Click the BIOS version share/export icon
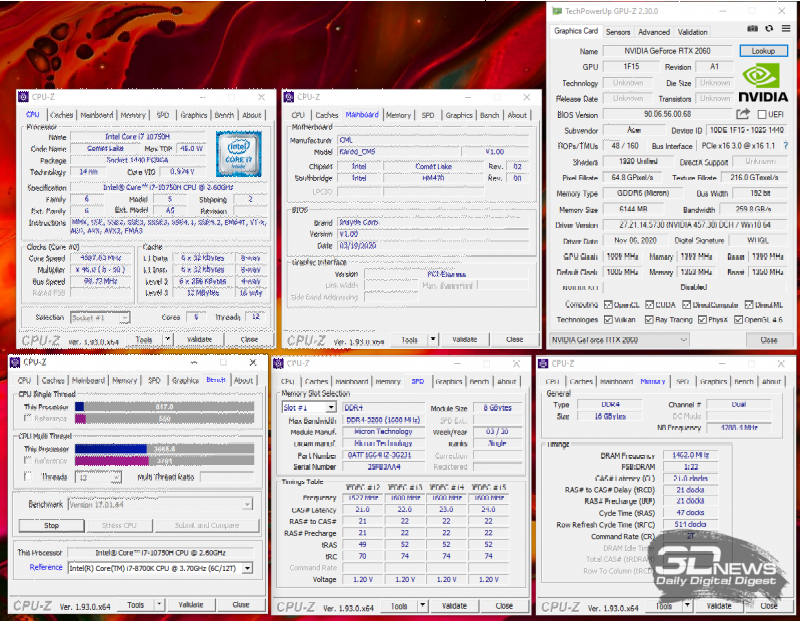This screenshot has height=621, width=800. [743, 114]
